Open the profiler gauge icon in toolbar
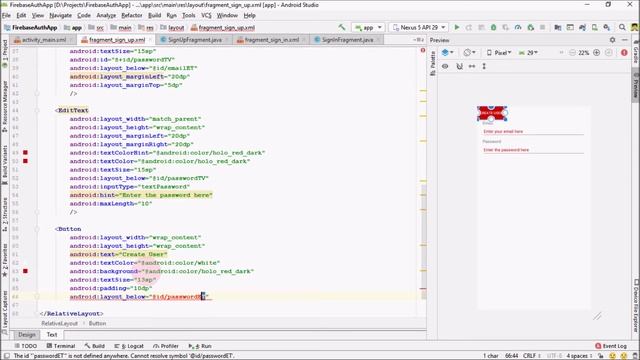The height and width of the screenshot is (360, 640). (x=518, y=27)
